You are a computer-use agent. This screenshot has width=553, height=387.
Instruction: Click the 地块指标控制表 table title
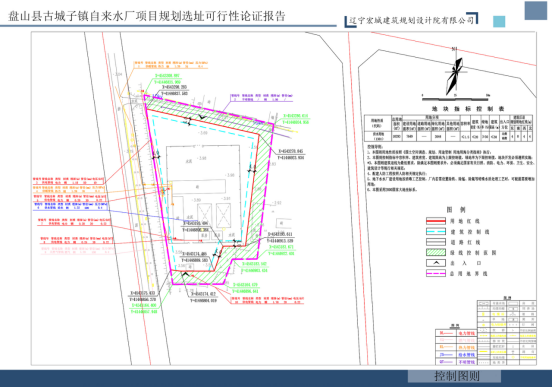pos(468,109)
